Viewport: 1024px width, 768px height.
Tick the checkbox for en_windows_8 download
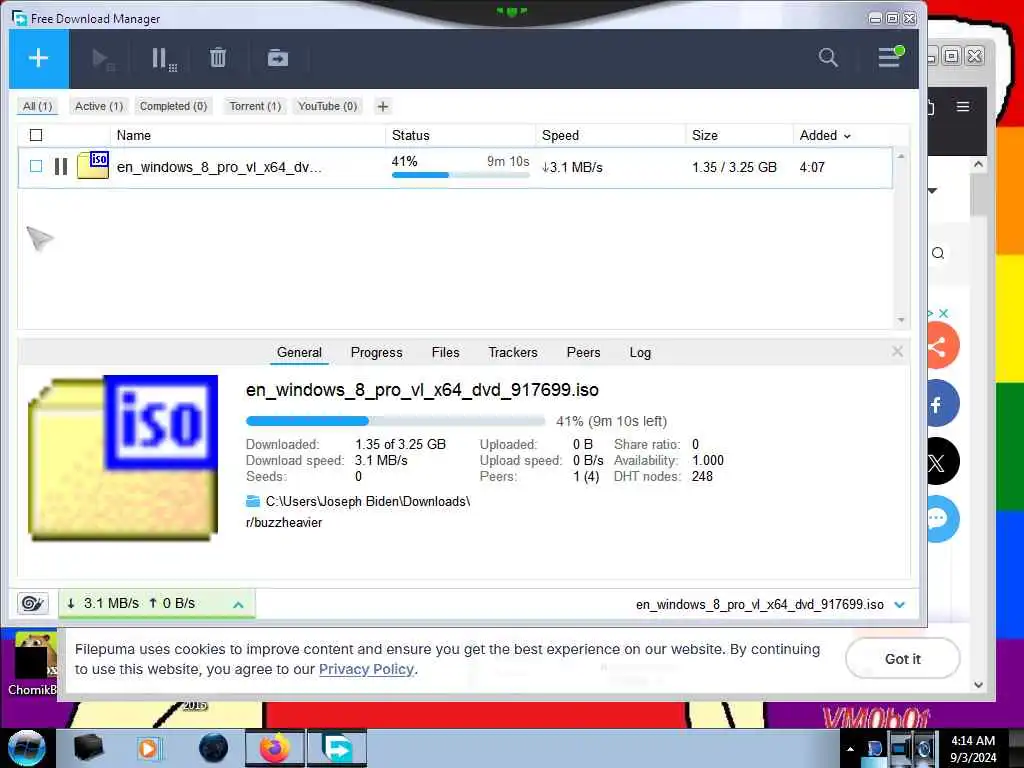[36, 167]
